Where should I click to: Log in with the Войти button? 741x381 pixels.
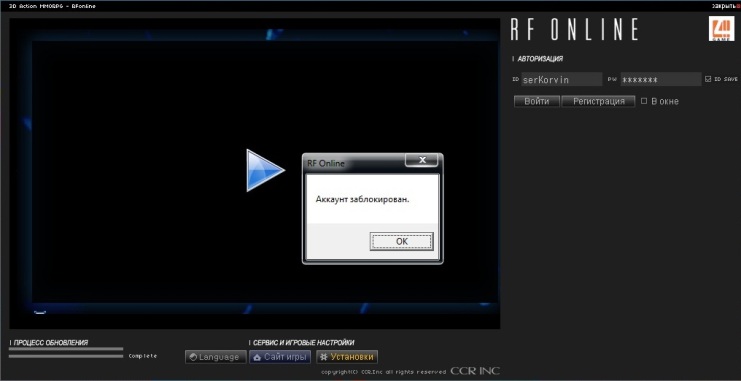(x=537, y=101)
